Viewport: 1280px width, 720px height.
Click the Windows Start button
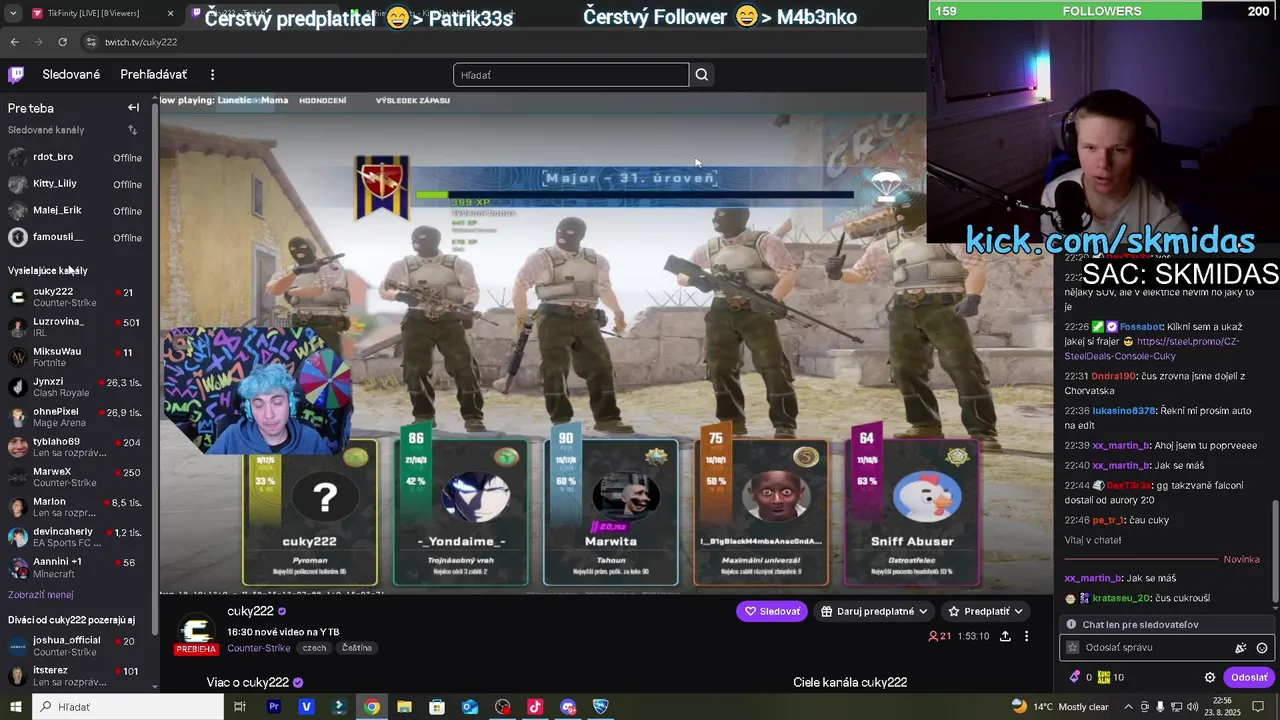click(x=16, y=706)
